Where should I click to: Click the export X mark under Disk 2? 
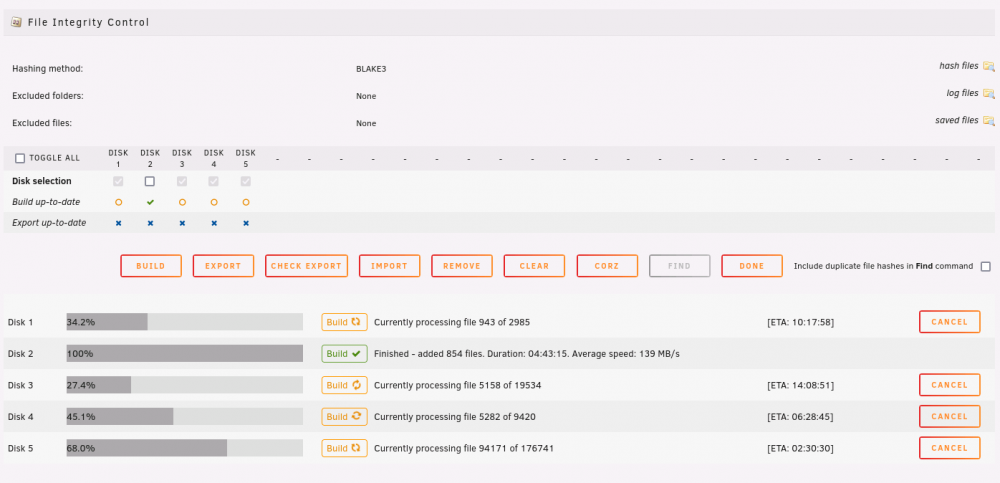pyautogui.click(x=150, y=223)
